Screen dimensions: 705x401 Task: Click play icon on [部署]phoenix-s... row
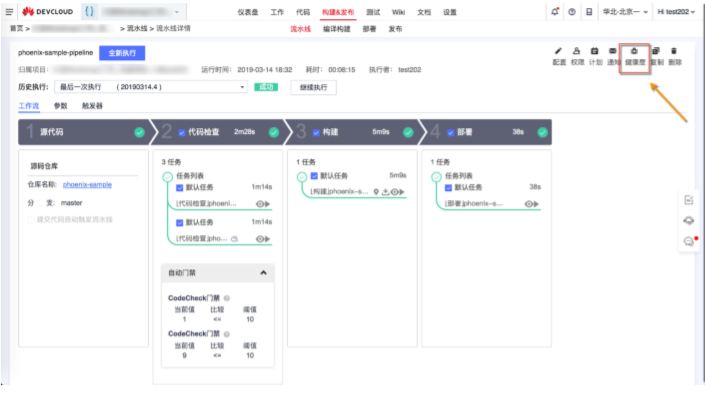point(536,204)
